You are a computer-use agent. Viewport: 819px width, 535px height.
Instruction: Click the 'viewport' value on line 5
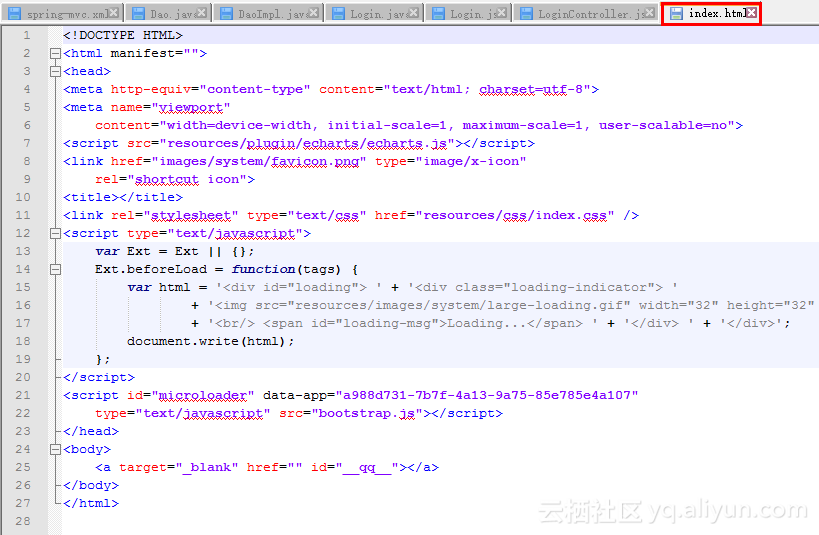click(x=191, y=108)
